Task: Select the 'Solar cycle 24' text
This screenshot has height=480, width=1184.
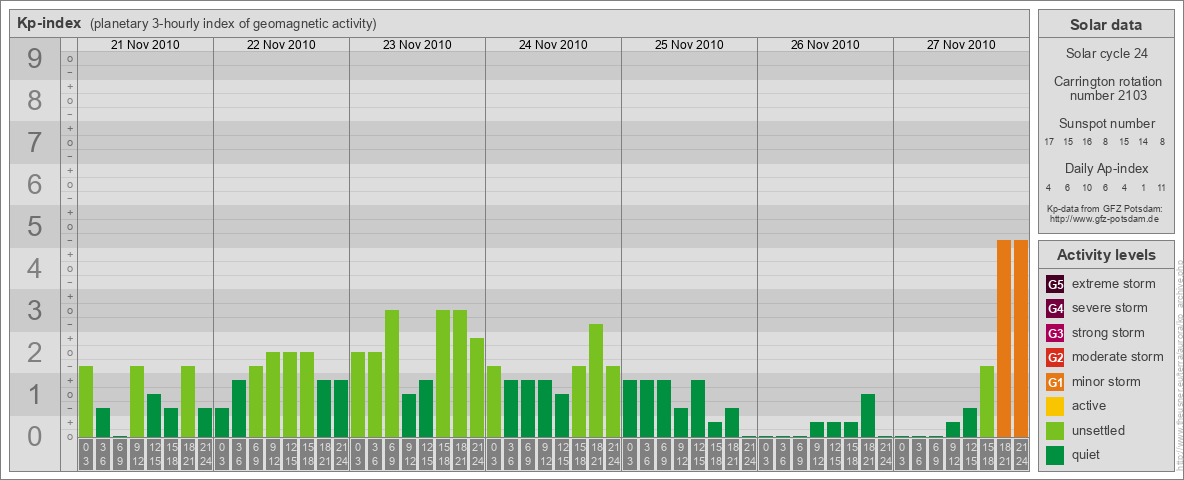Action: coord(1105,54)
